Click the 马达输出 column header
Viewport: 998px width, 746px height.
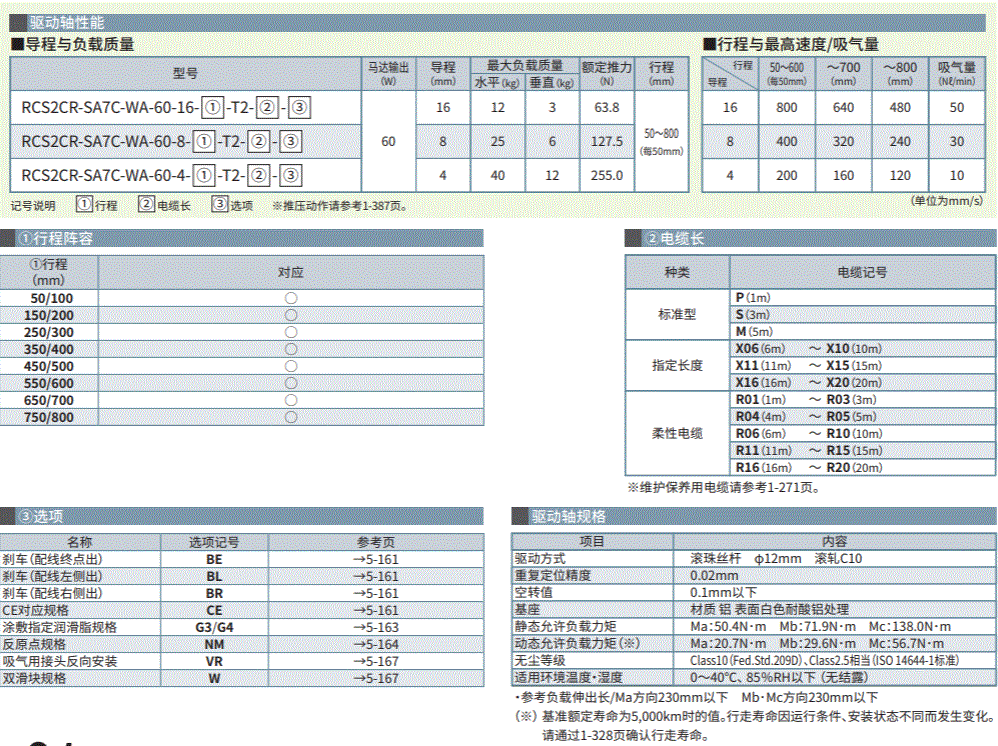tap(388, 73)
